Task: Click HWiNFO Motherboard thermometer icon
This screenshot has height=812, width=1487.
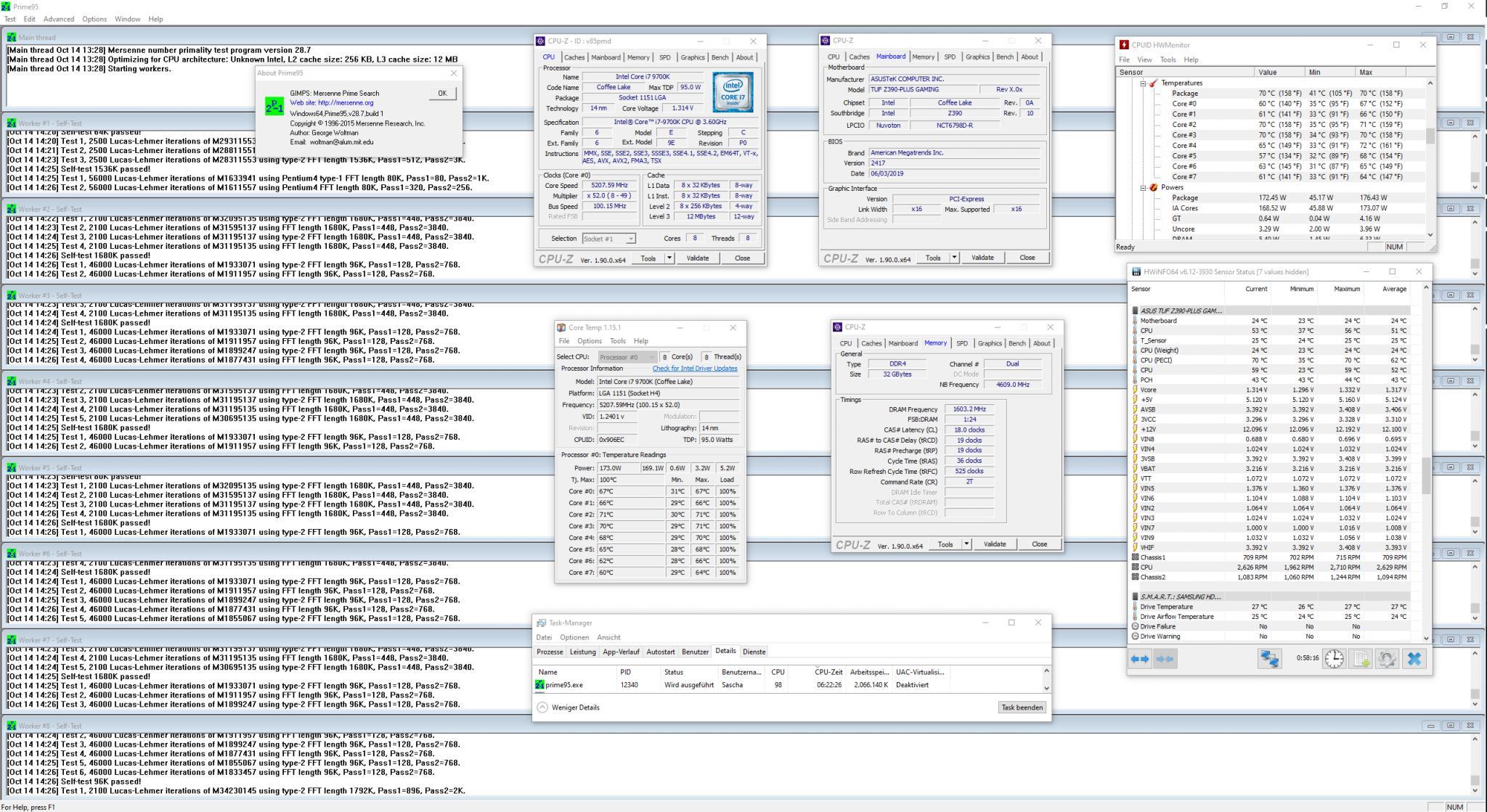Action: [1136, 321]
